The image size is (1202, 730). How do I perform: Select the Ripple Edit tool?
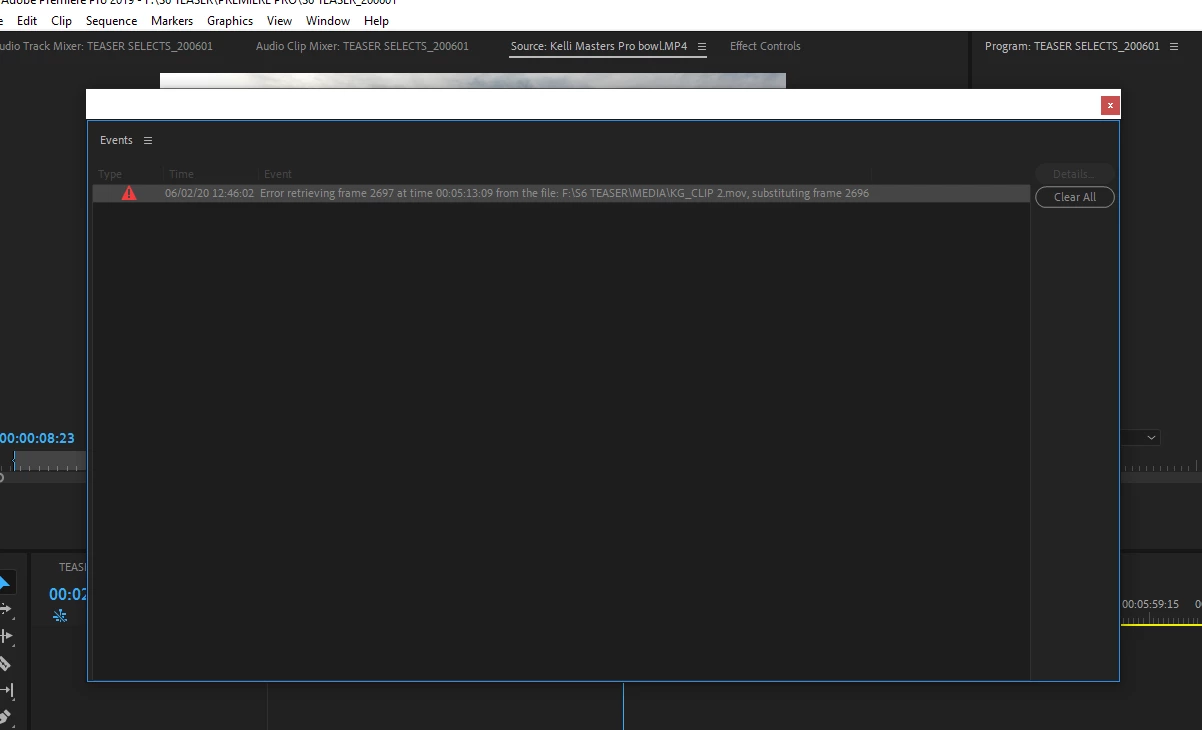pos(5,636)
